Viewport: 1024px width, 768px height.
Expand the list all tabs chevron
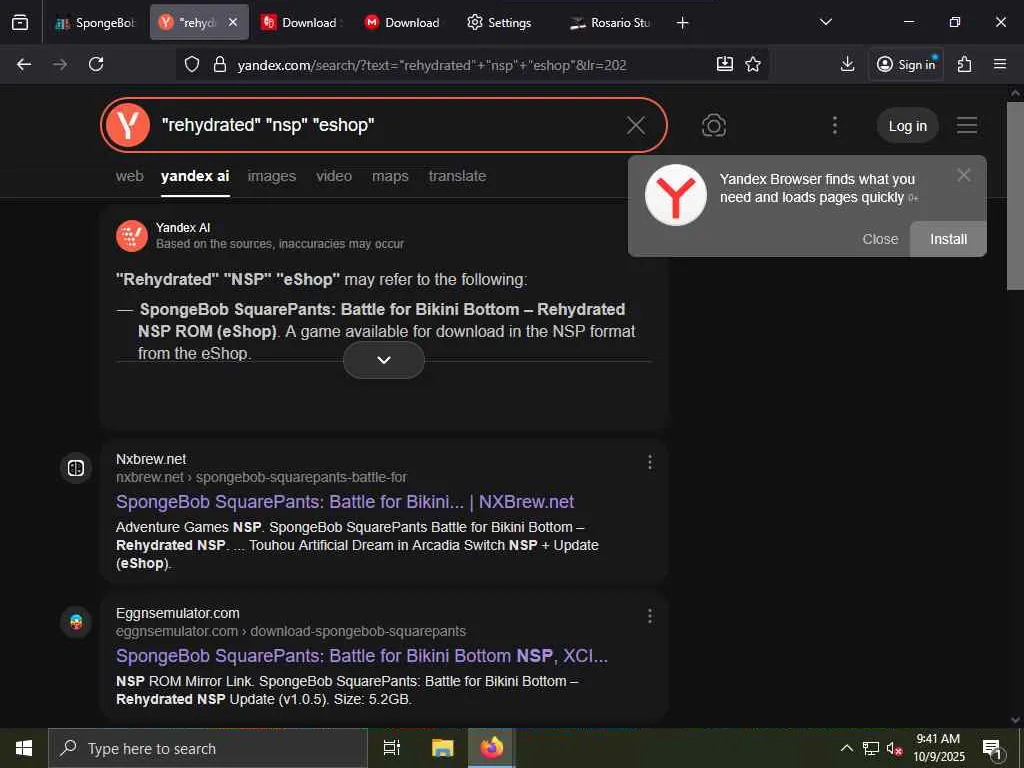[x=825, y=22]
